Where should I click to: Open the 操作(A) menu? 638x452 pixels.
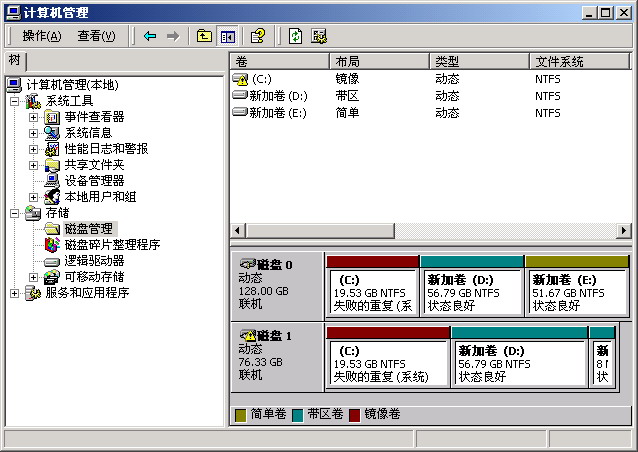(41, 36)
